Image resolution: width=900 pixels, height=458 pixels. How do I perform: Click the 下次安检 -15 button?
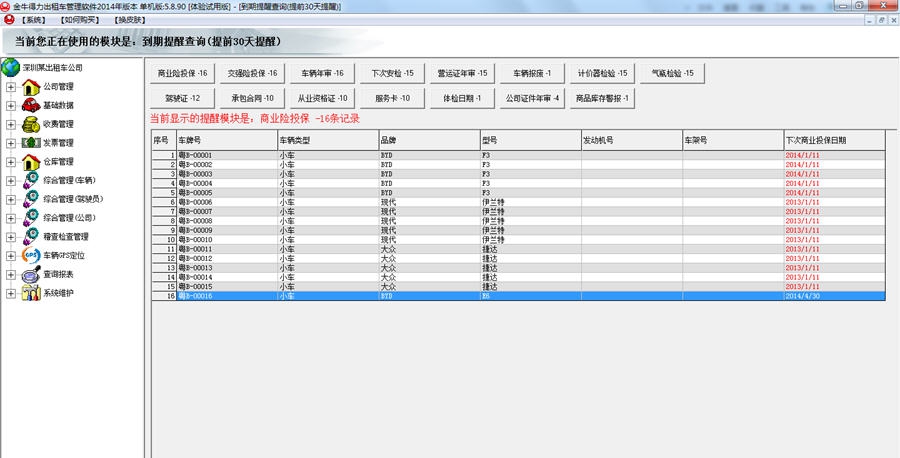tap(393, 73)
